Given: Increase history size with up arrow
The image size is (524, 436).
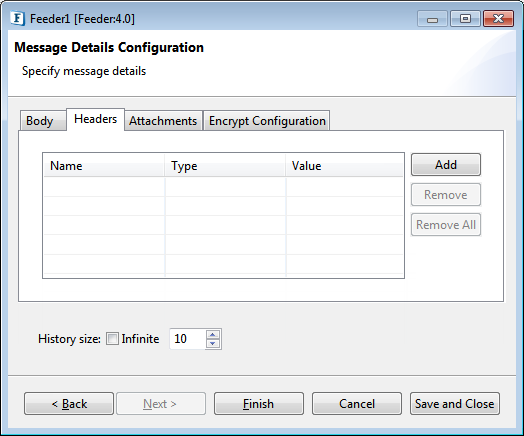Looking at the screenshot, I should point(213,334).
